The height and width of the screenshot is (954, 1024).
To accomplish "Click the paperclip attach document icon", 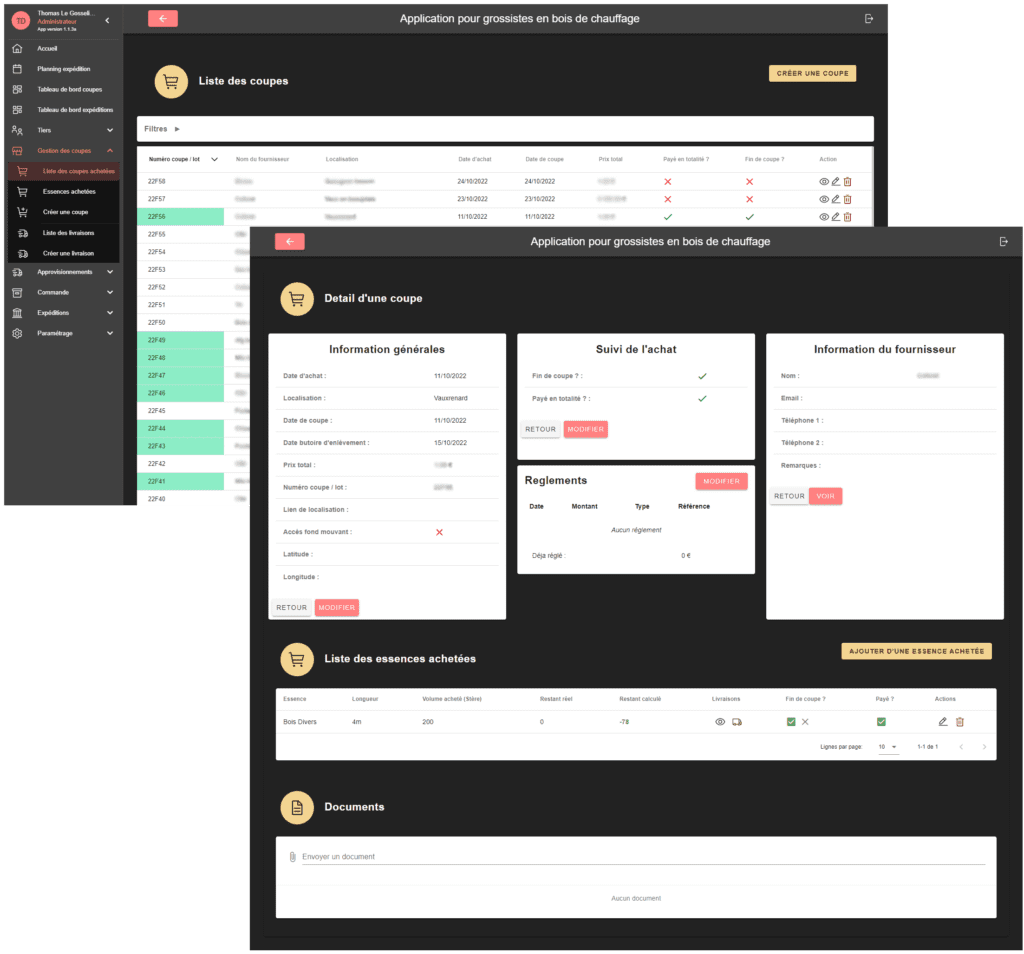I will point(292,857).
